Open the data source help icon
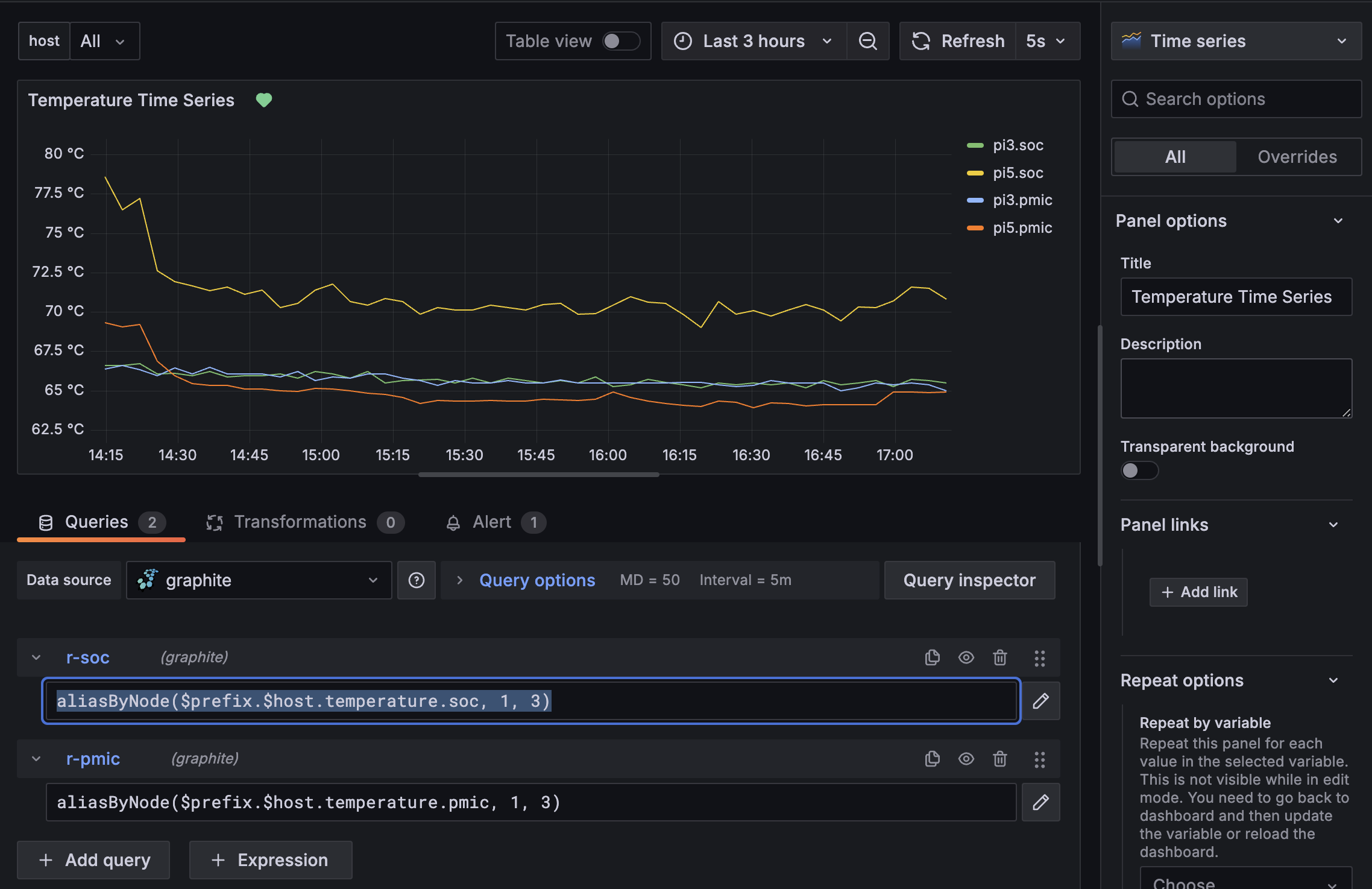Image resolution: width=1372 pixels, height=889 pixels. click(416, 580)
